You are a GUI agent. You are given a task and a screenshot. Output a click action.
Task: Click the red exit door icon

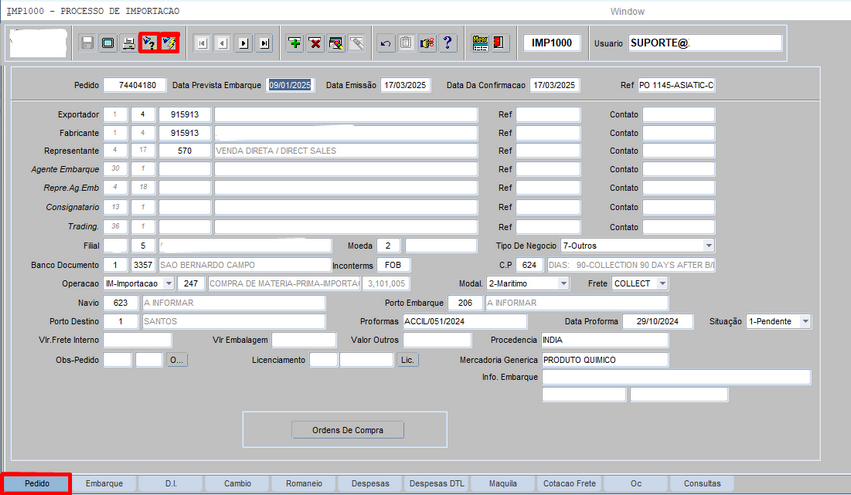[x=500, y=43]
